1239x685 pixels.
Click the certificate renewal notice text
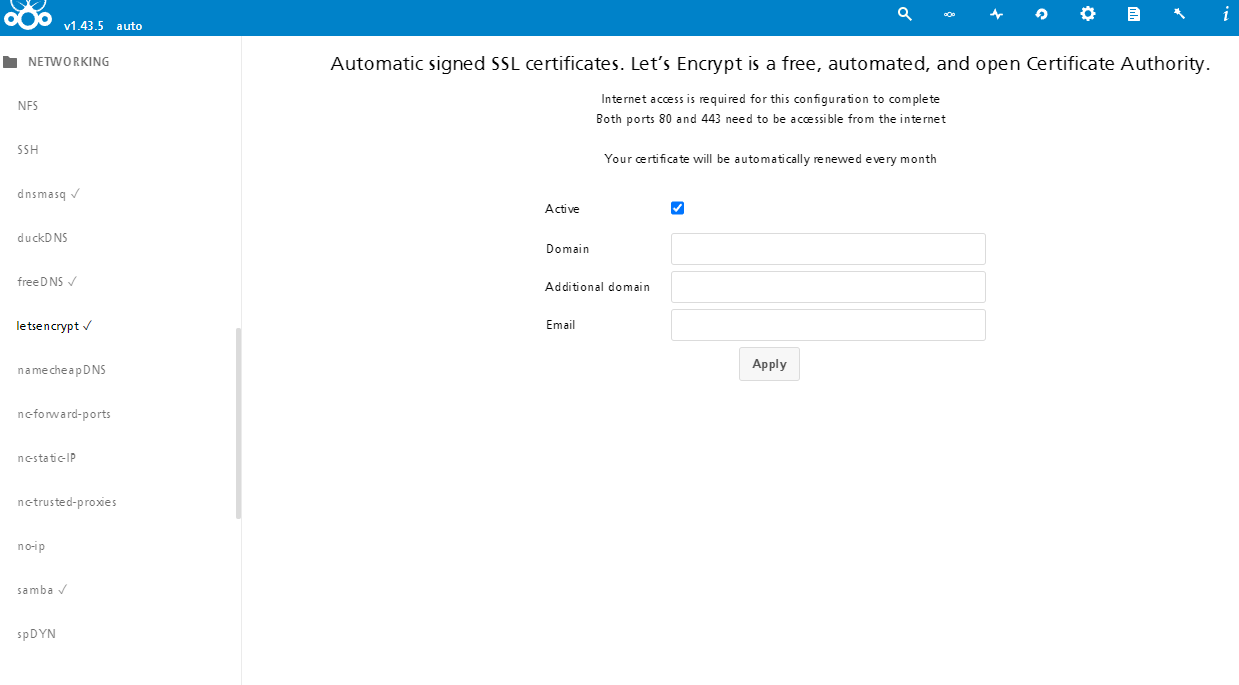[770, 159]
